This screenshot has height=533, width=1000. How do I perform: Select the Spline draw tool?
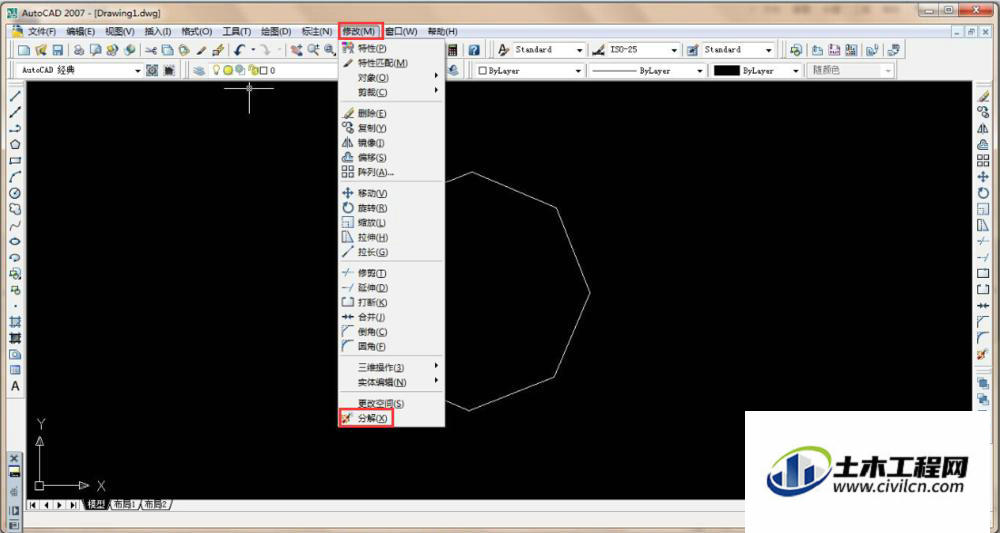15,225
